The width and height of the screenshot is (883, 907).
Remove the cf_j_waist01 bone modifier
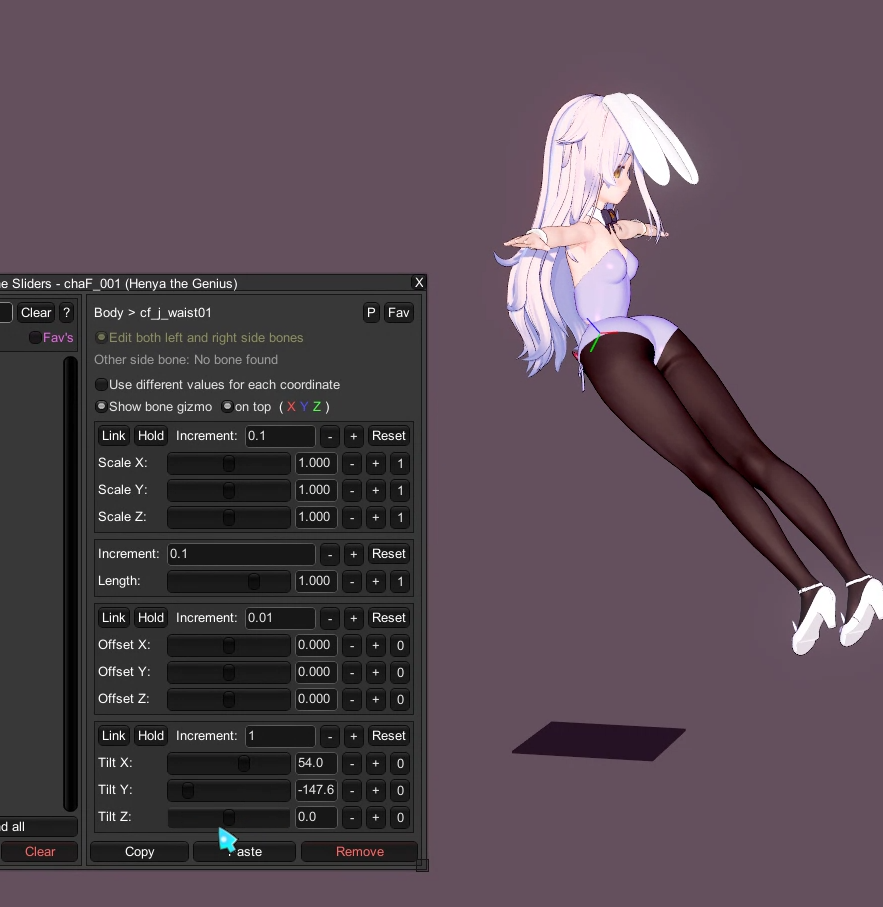click(360, 851)
